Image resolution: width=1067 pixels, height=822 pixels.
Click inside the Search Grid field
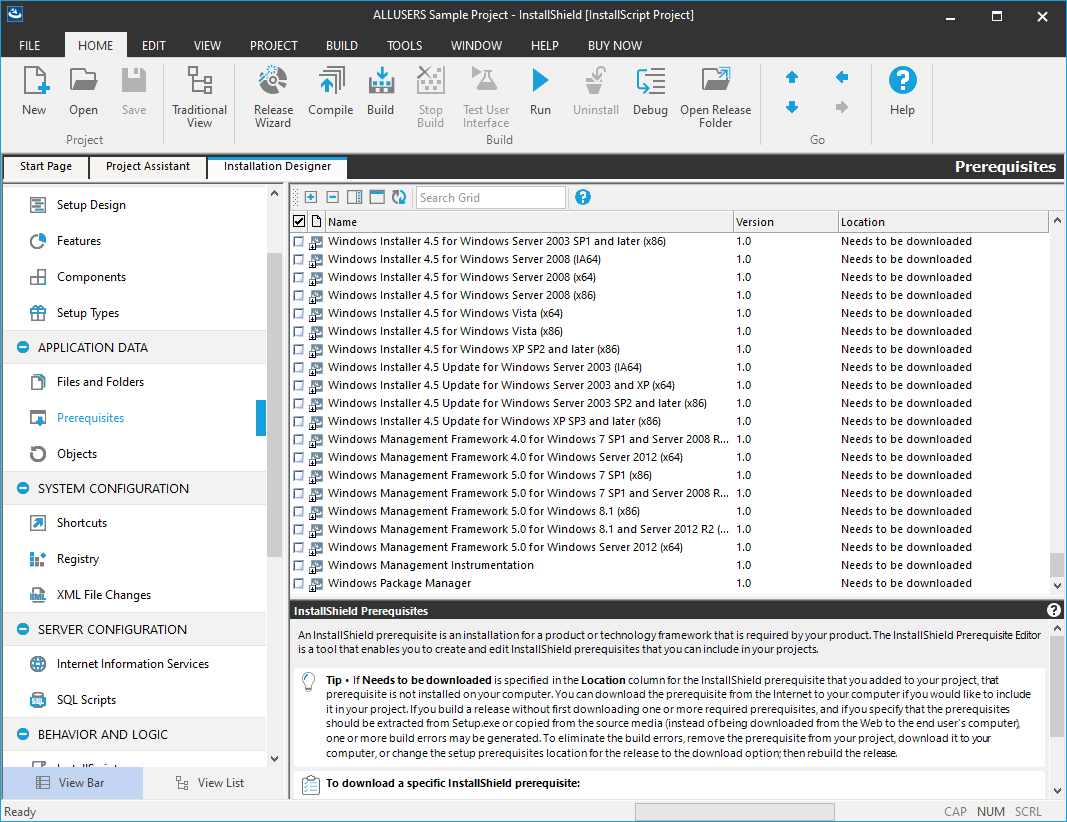490,197
